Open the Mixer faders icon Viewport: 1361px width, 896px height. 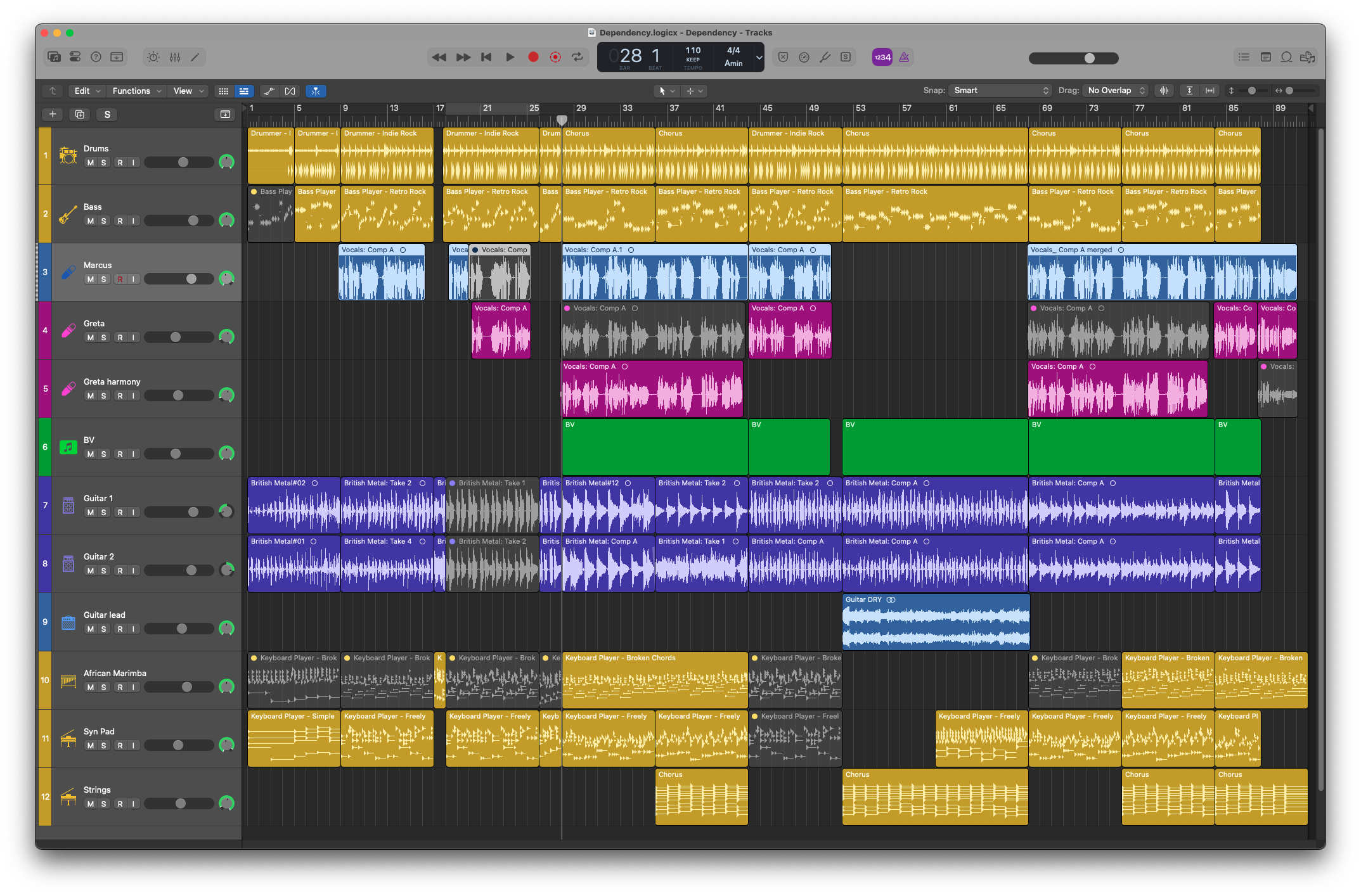[174, 57]
